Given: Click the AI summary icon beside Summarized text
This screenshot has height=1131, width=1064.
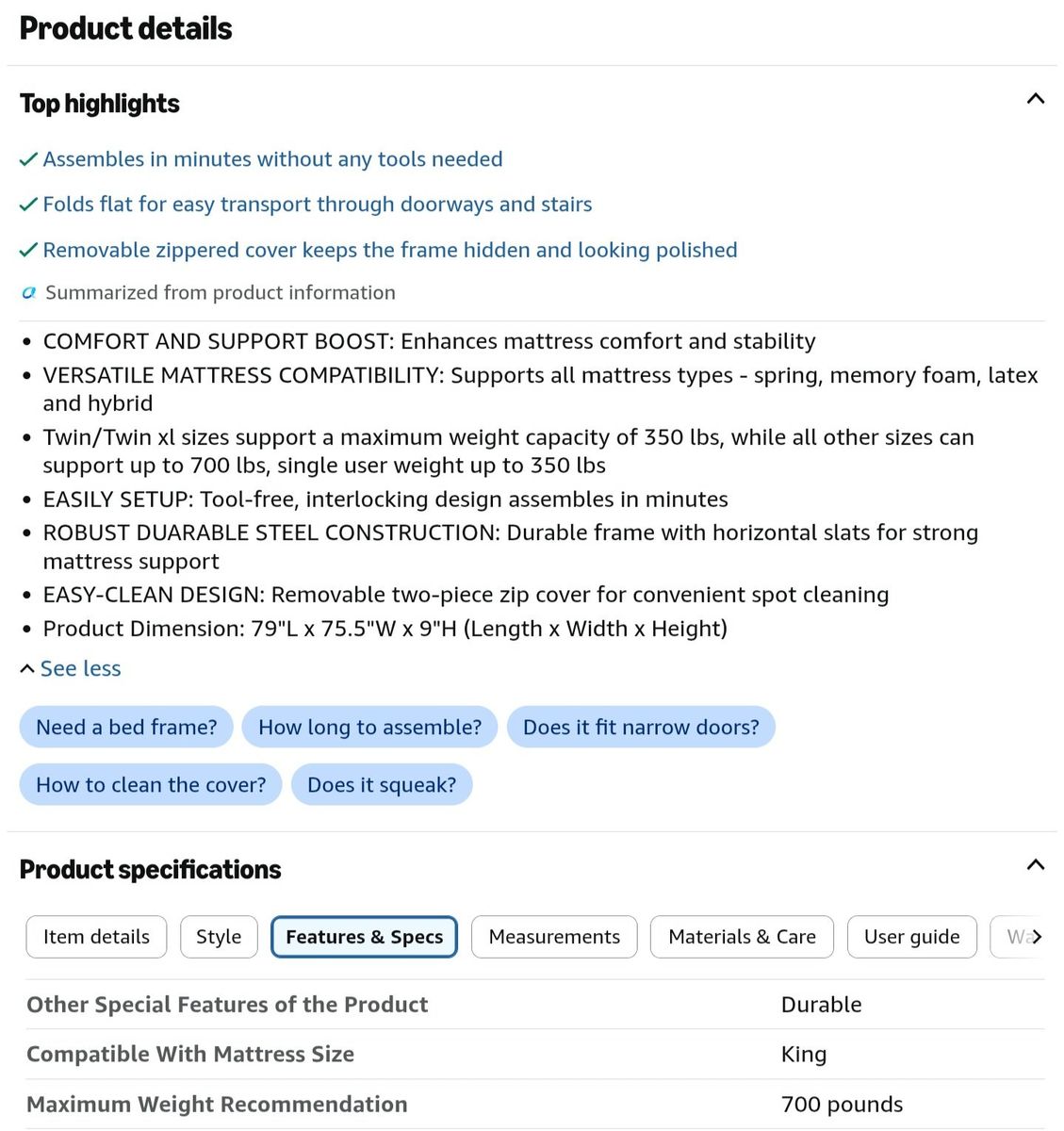Looking at the screenshot, I should pos(29,293).
